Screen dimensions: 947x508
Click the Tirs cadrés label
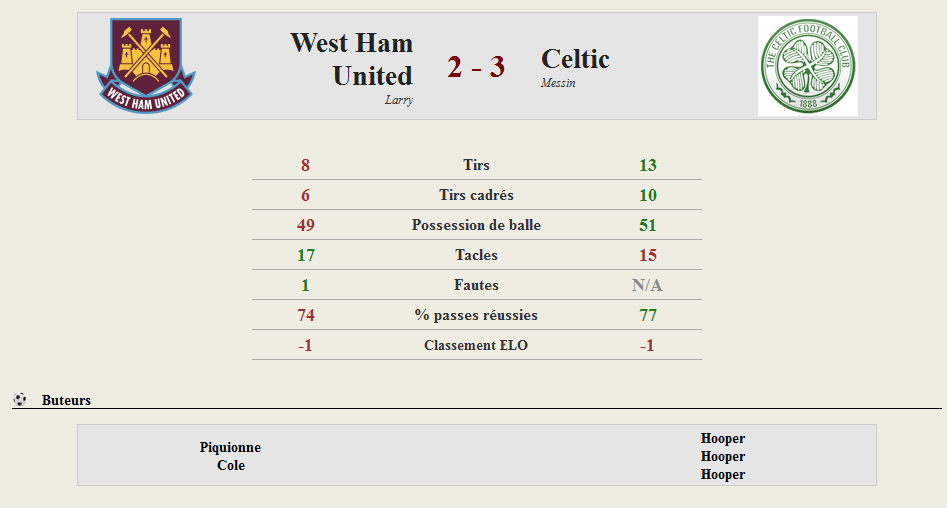pos(477,195)
